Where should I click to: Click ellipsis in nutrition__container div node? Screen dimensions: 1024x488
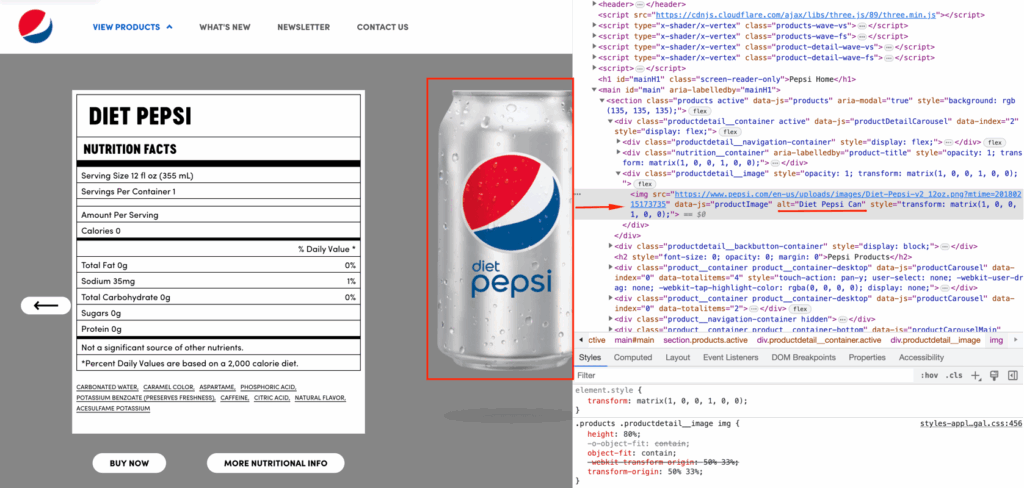pyautogui.click(x=775, y=163)
